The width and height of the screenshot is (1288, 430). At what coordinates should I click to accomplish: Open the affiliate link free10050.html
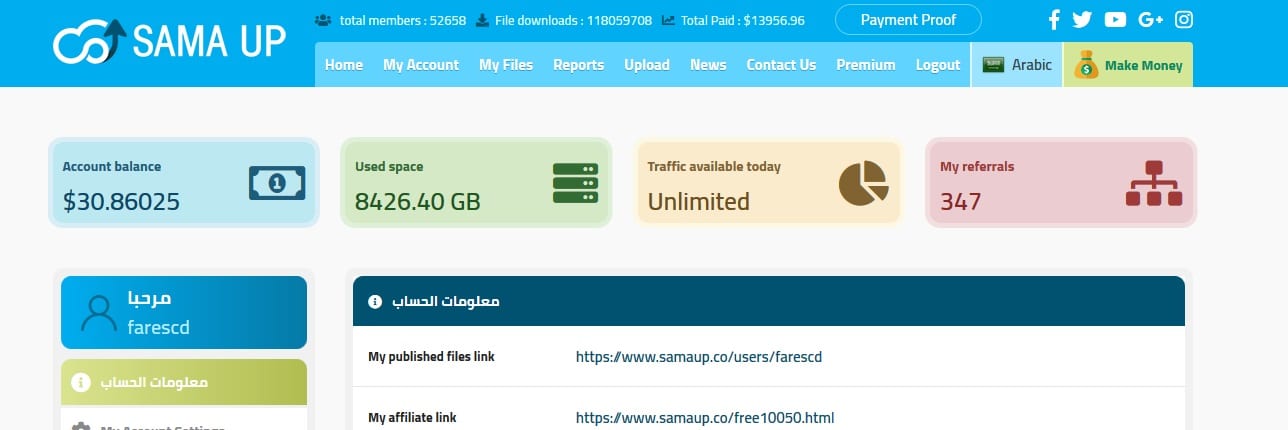tap(705, 418)
